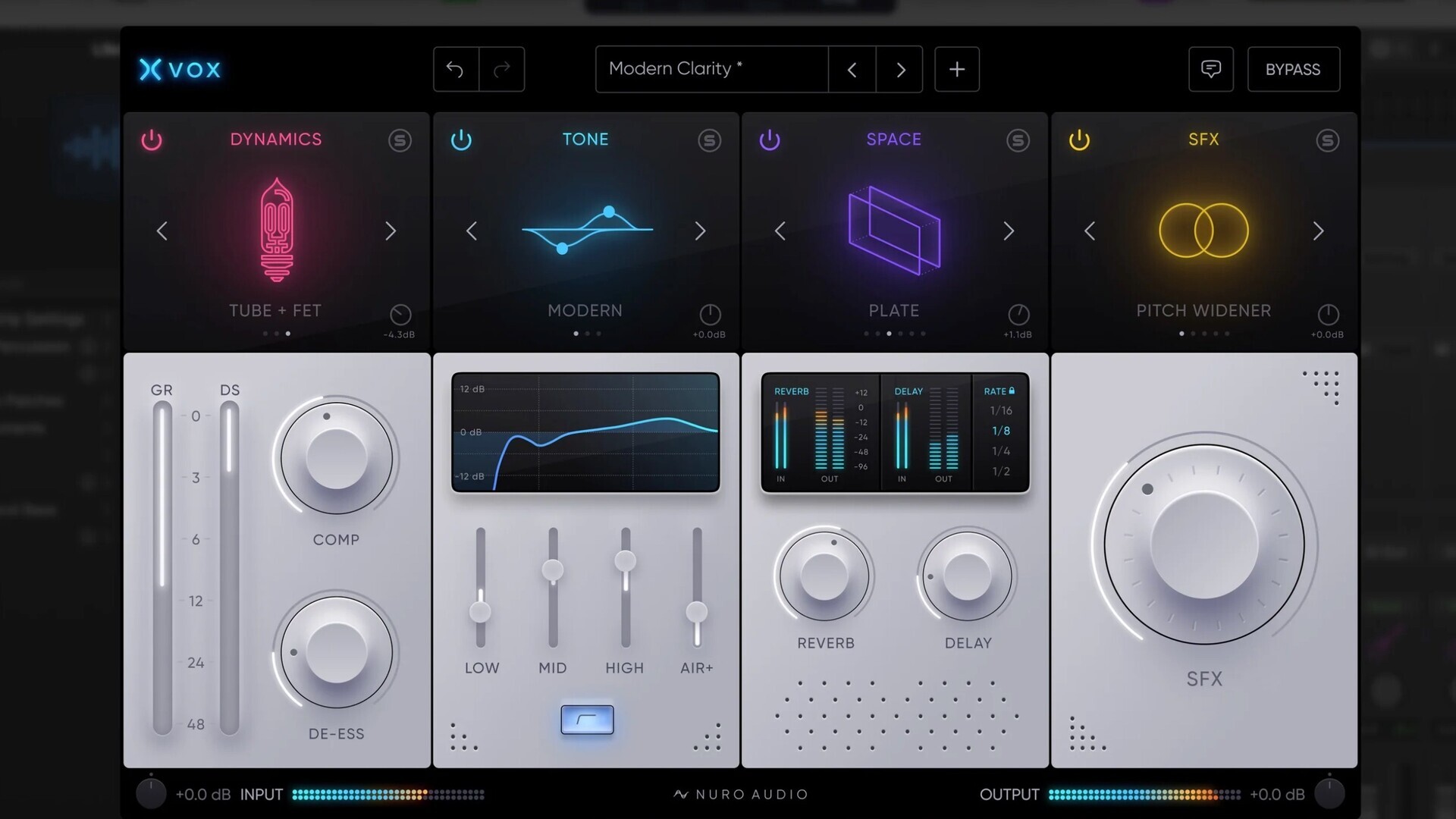1456x819 pixels.
Task: Solo the DYNAMICS module
Action: [400, 140]
